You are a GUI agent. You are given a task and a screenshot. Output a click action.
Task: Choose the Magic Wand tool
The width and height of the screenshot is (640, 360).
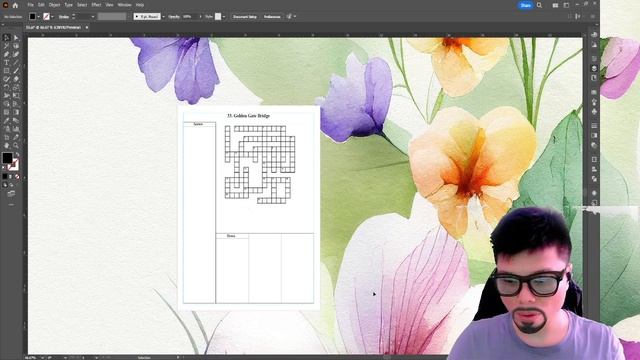coord(7,46)
